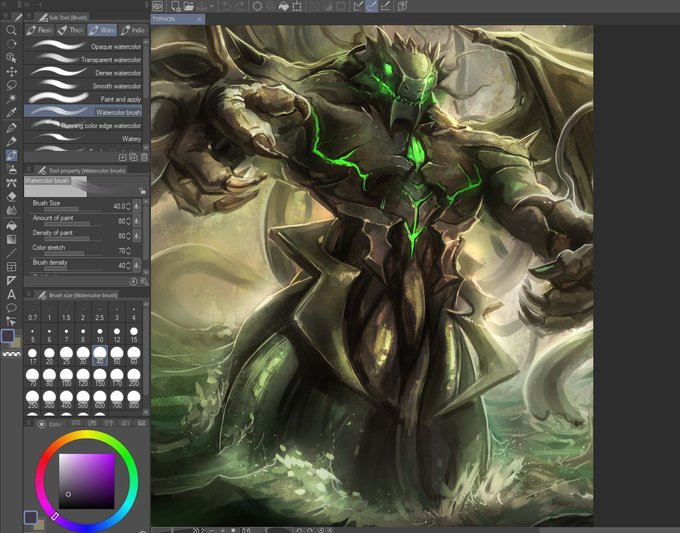Toggle the sub tool lock icon

pos(142,191)
